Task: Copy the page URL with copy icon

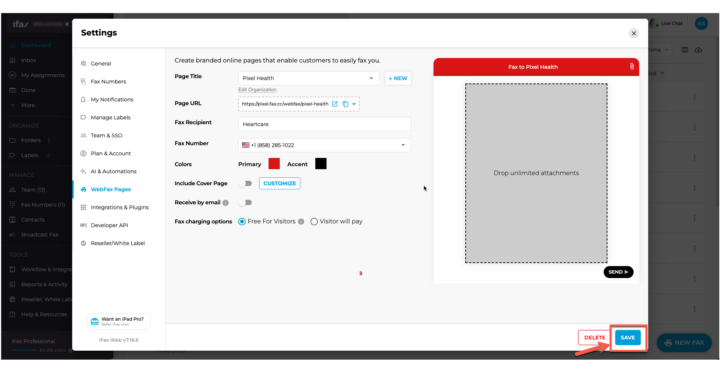Action: 345,104
